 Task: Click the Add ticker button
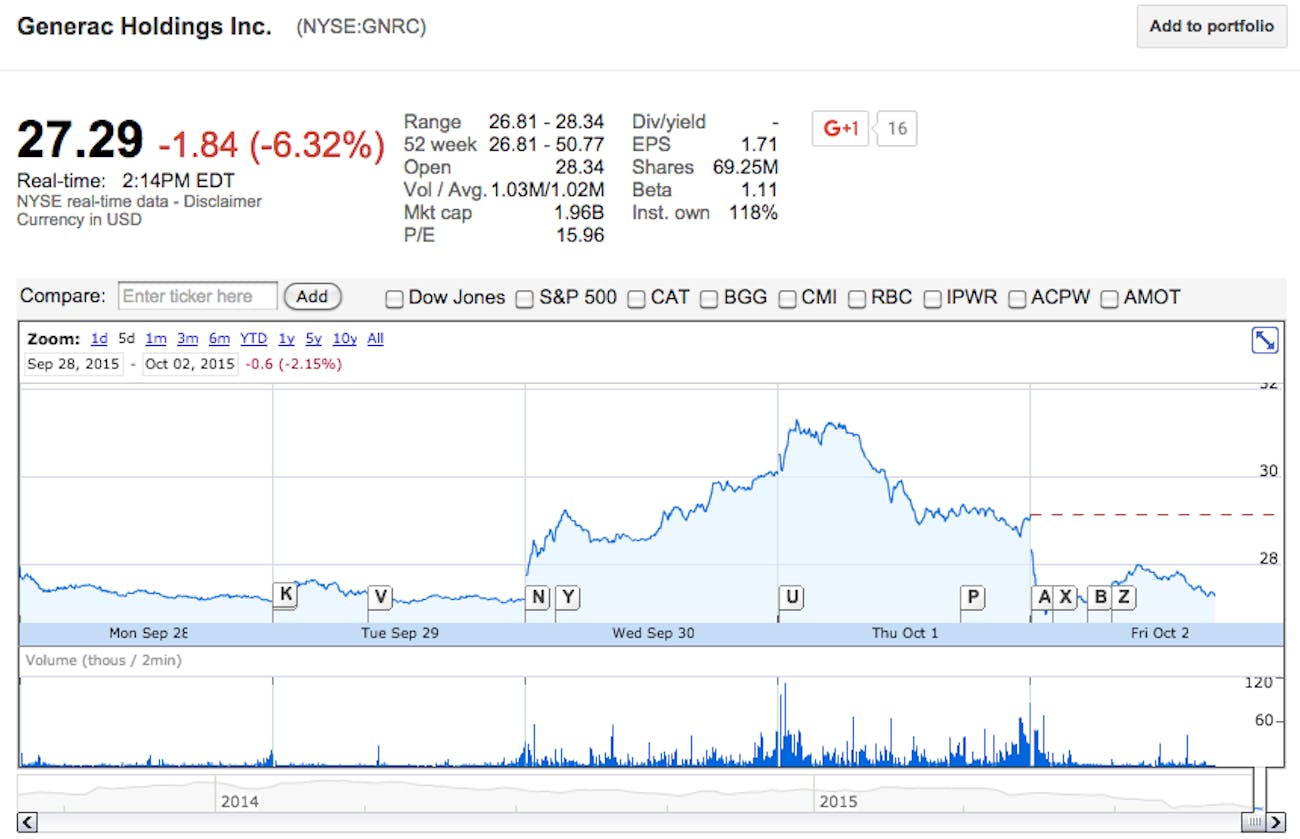coord(312,297)
